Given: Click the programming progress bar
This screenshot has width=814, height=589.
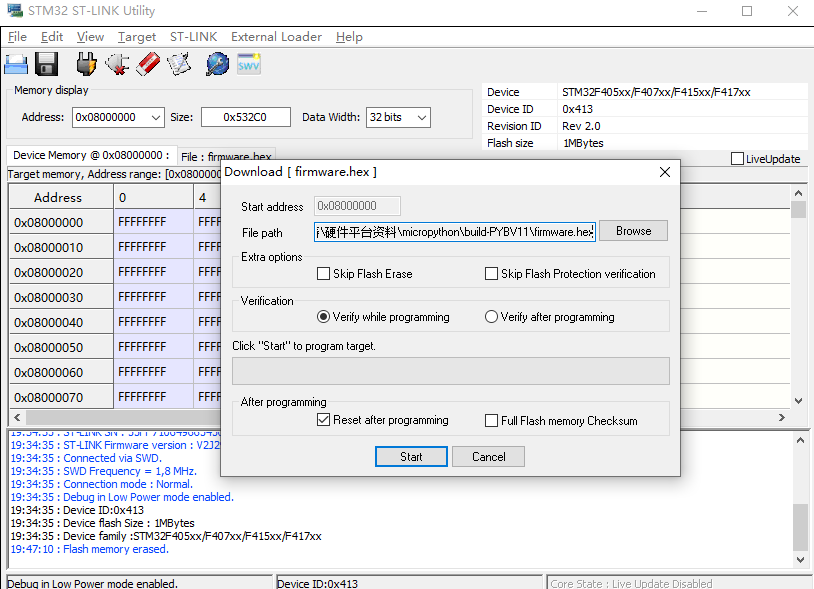Looking at the screenshot, I should pyautogui.click(x=451, y=371).
